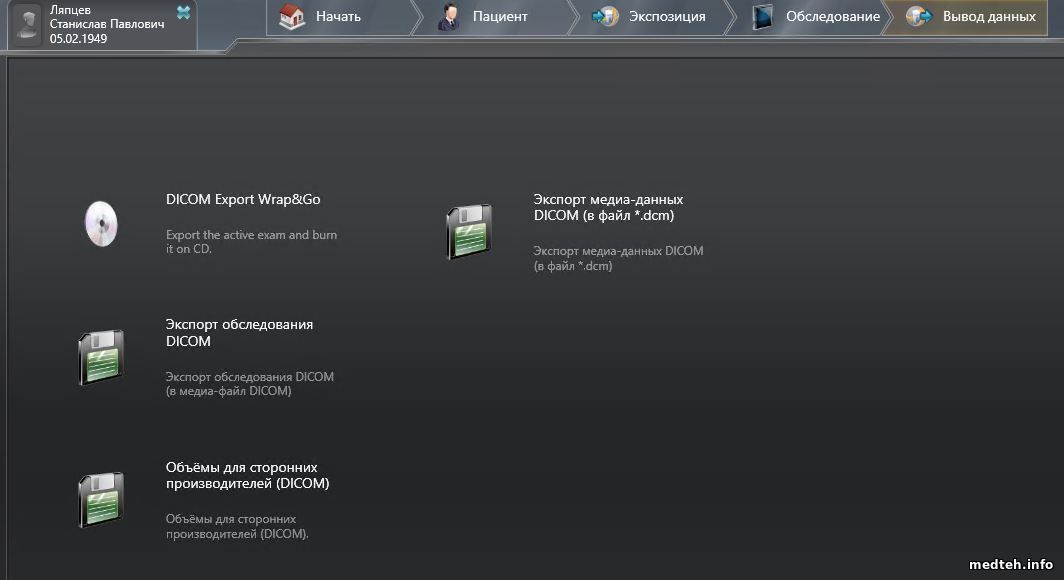Switch to the Начать tab
Viewport: 1064px width, 580px height.
click(x=338, y=17)
